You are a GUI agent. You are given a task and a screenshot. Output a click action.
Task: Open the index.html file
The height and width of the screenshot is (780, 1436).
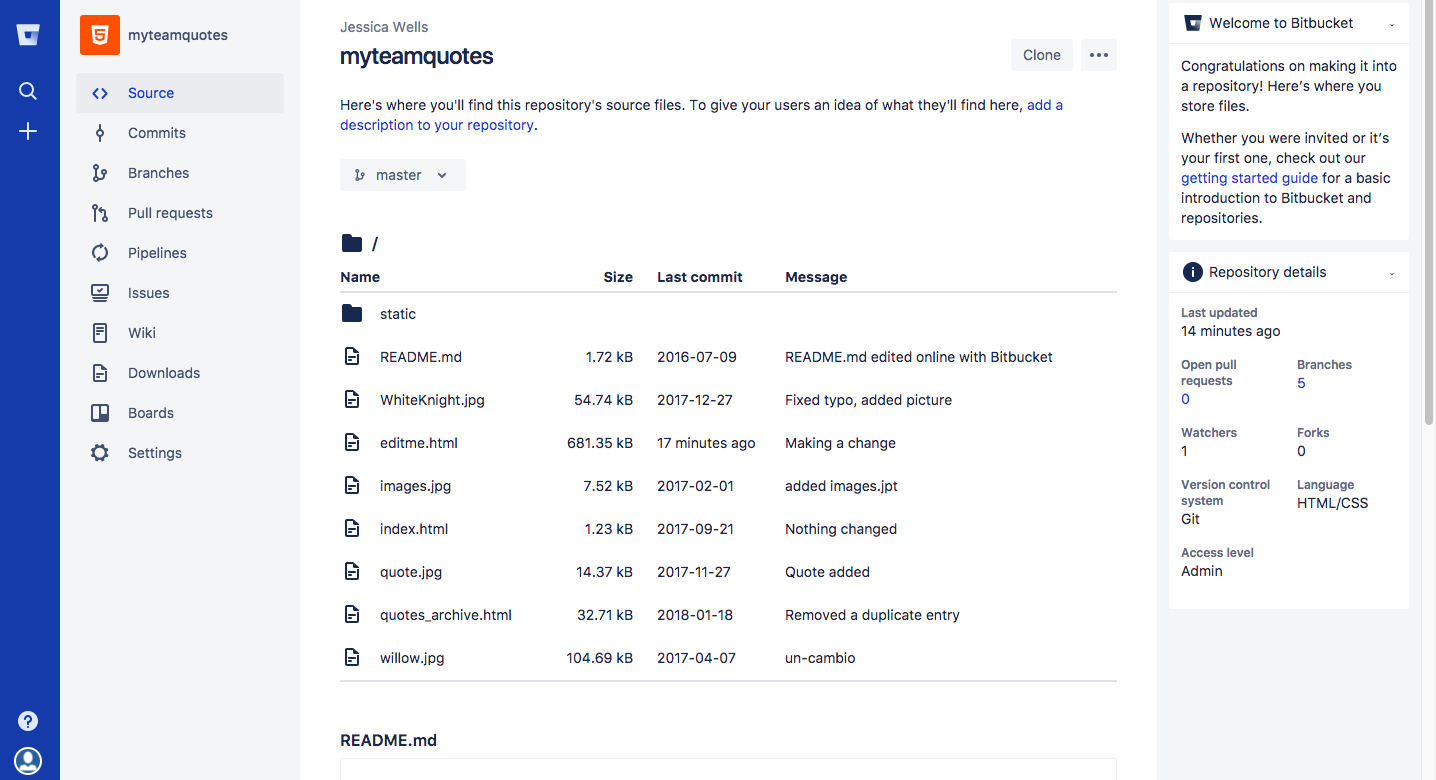pos(414,529)
